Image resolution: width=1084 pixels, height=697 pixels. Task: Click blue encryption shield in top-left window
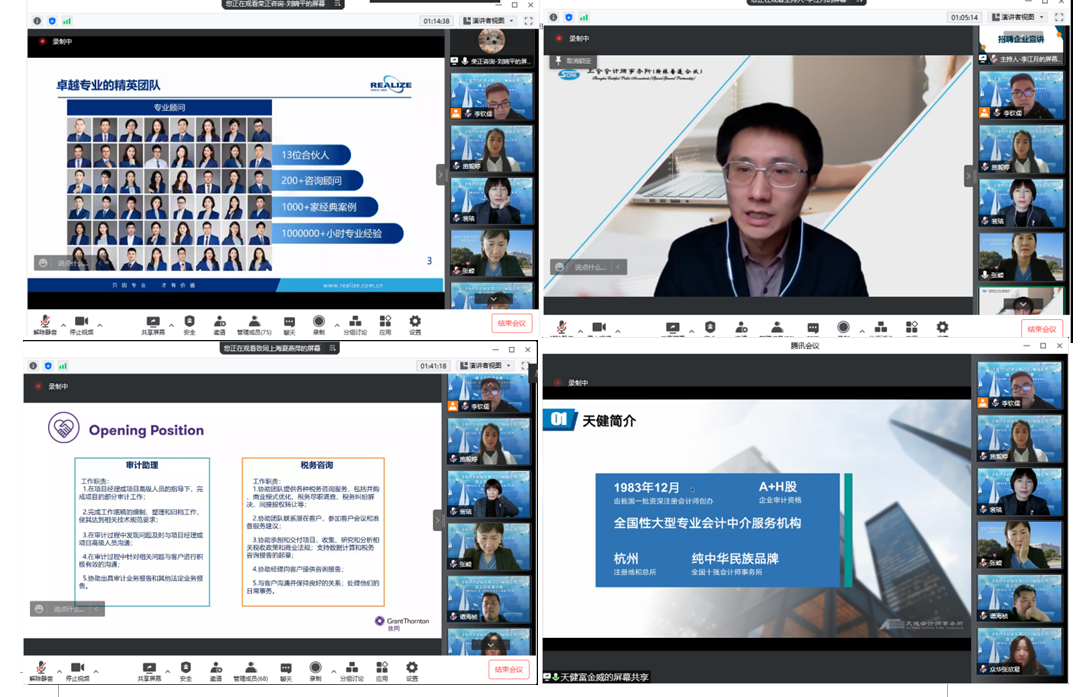(x=52, y=21)
